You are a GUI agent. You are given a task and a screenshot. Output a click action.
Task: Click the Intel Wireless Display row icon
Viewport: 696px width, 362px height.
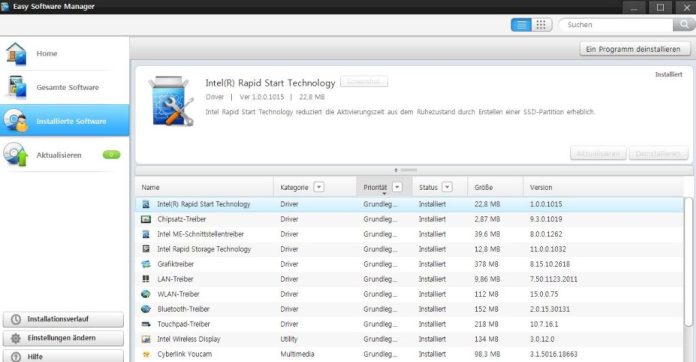click(x=146, y=339)
